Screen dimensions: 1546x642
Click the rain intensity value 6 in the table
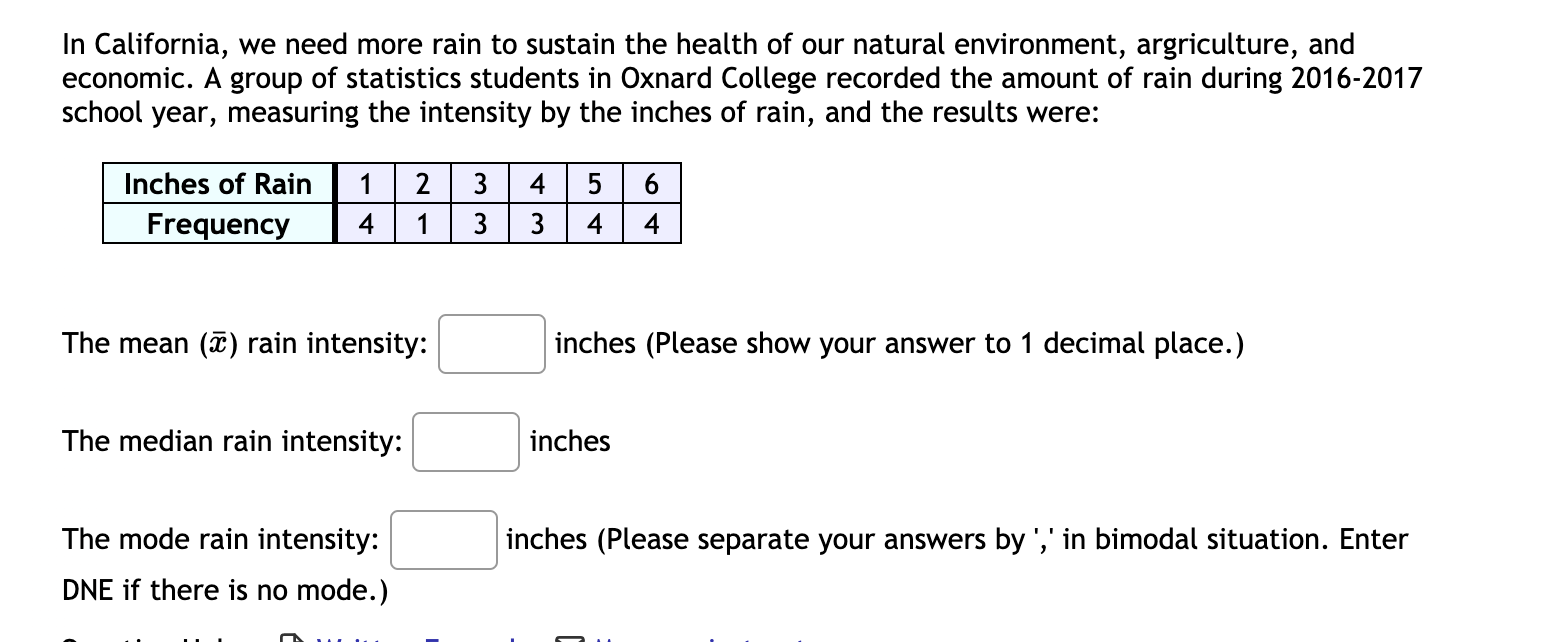pos(651,184)
